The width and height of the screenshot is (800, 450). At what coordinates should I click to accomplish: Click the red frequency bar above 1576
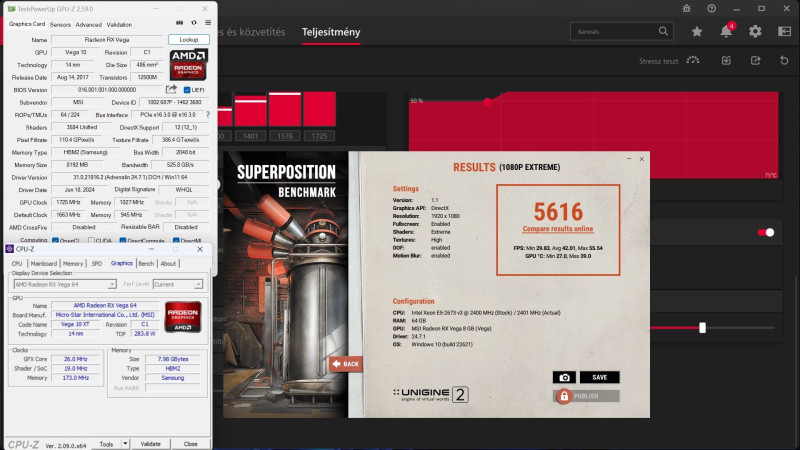pos(285,109)
